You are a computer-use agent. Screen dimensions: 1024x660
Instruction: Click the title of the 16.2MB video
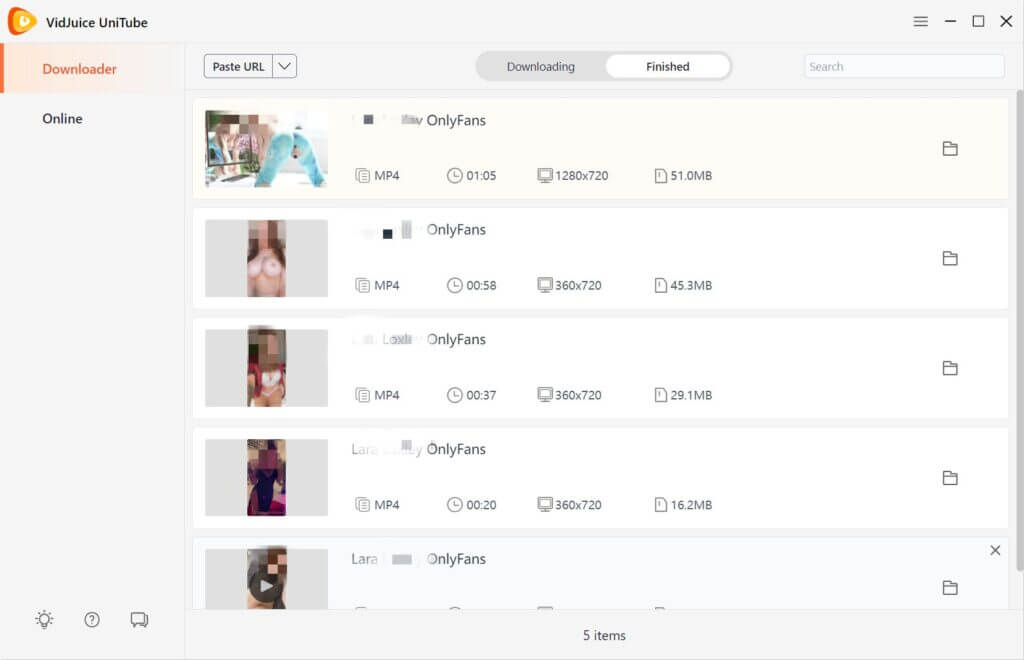coord(419,449)
